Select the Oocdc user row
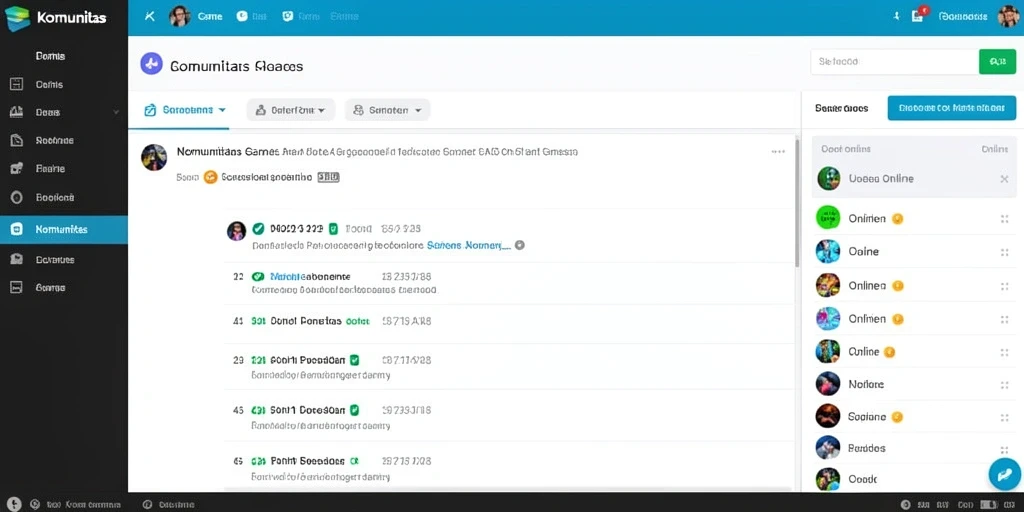Viewport: 1024px width, 512px height. (914, 479)
